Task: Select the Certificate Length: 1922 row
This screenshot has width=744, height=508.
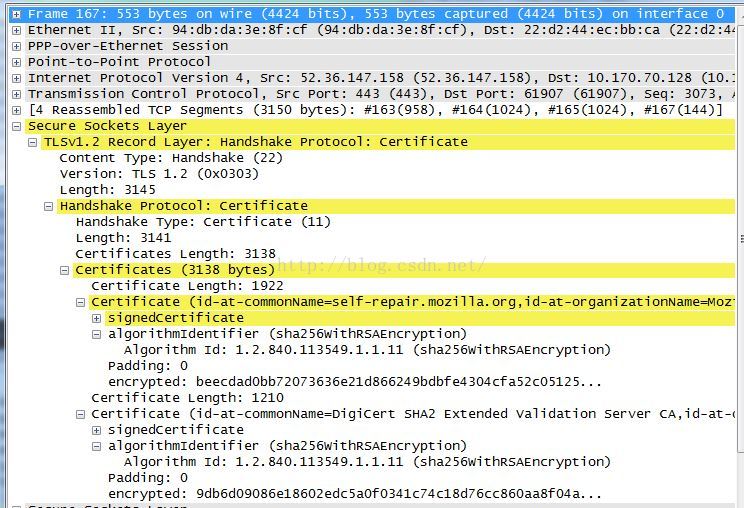Action: [187, 286]
